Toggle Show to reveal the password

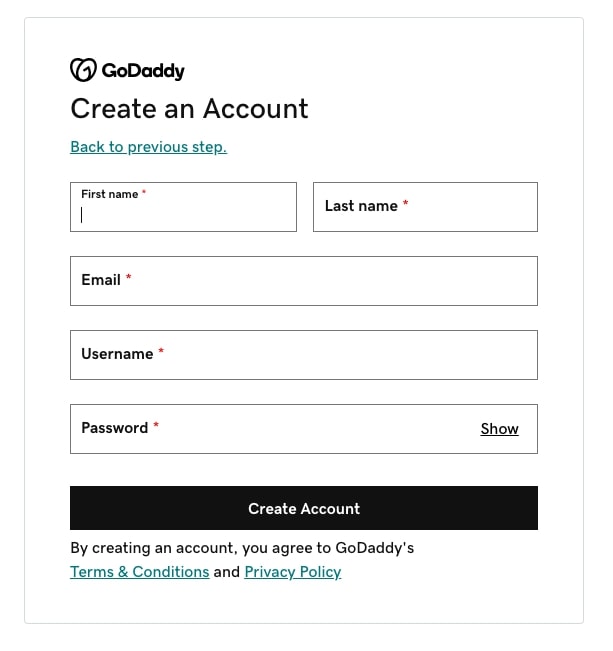[500, 429]
